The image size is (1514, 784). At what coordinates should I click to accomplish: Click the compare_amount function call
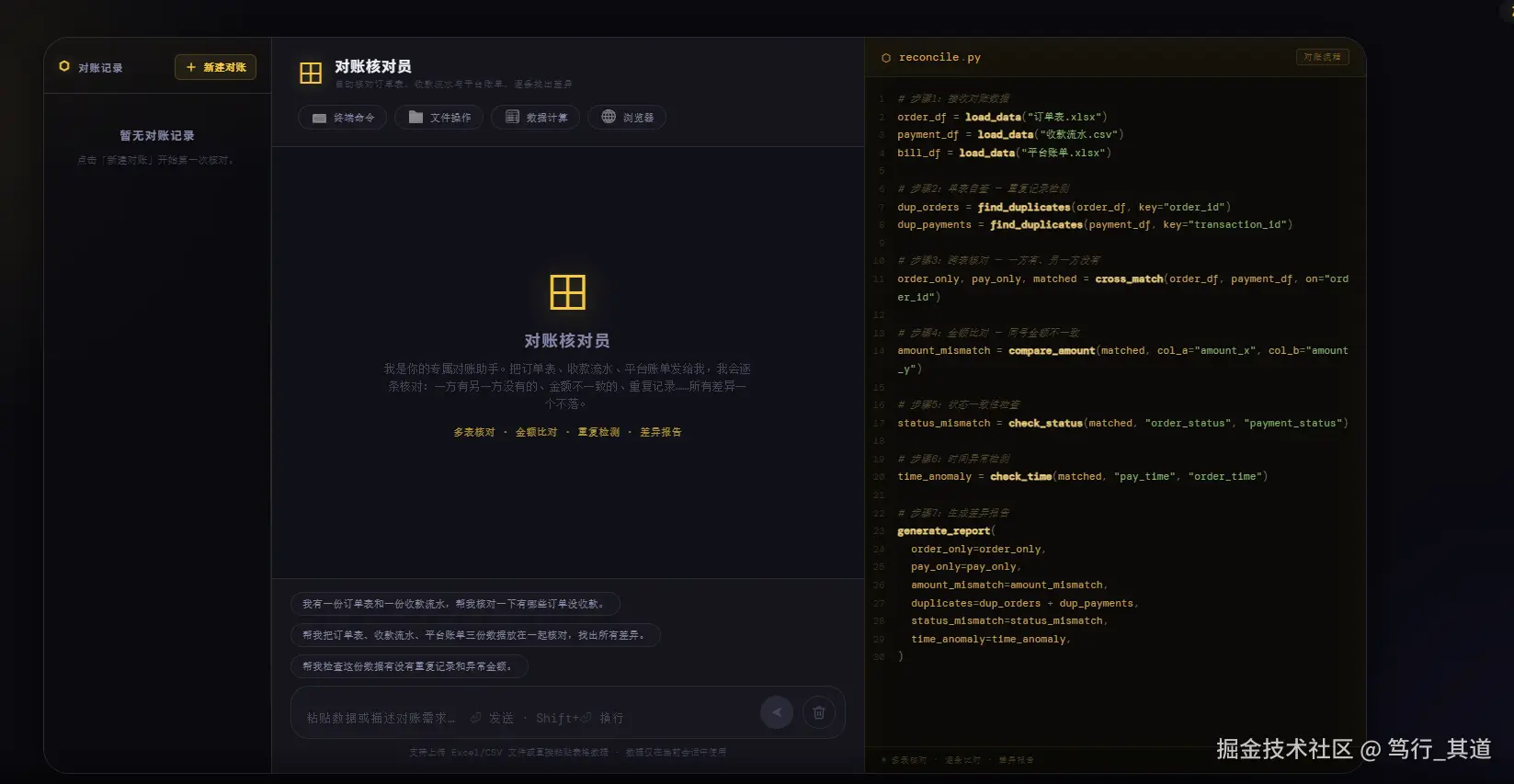(x=1052, y=350)
